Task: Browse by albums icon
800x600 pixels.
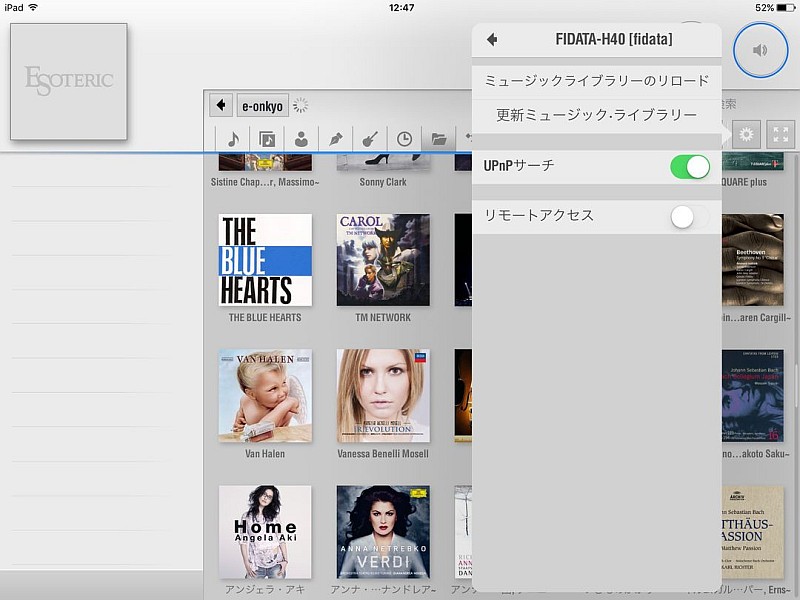Action: click(x=267, y=139)
